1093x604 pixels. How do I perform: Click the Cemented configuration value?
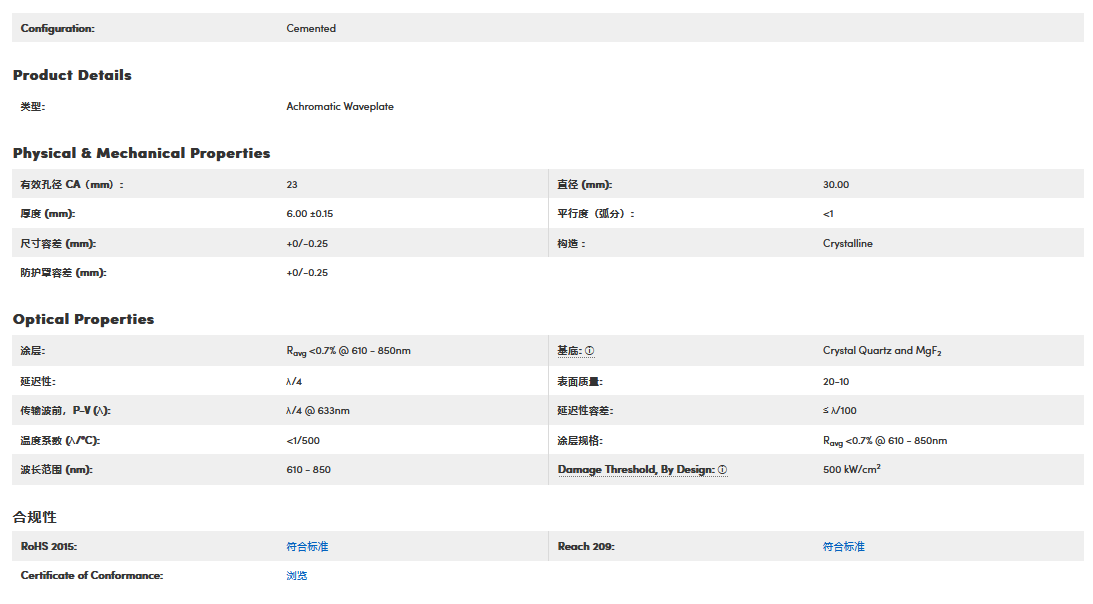coord(311,28)
